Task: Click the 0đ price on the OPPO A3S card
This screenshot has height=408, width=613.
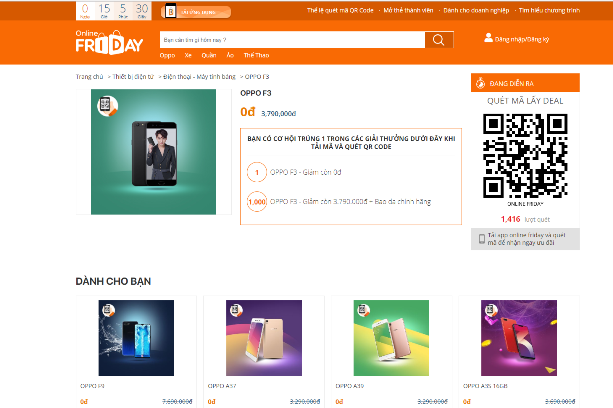Action: pos(467,401)
